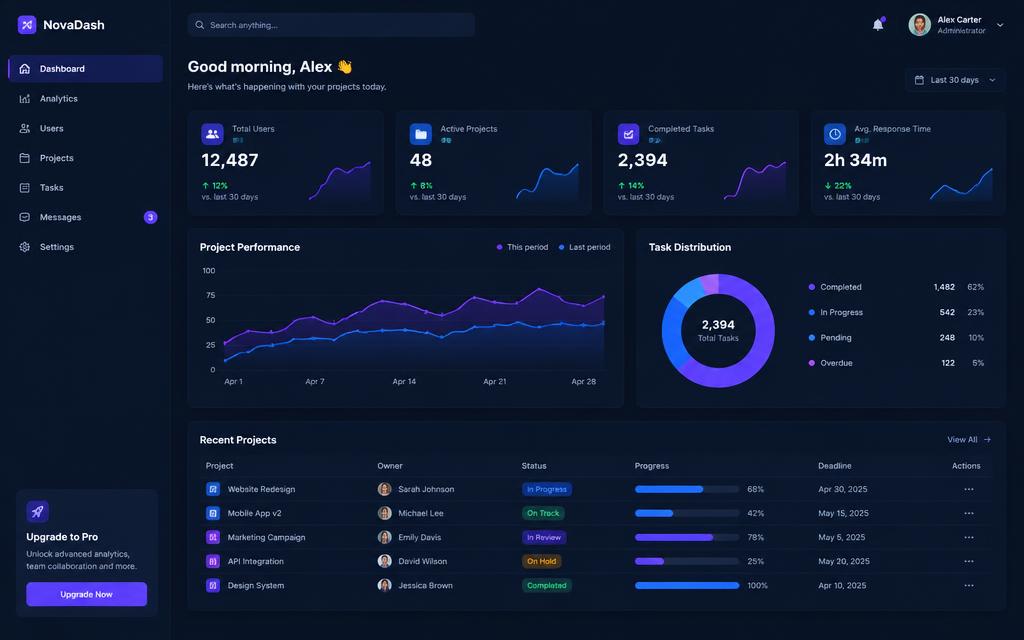Click Michael Lee's avatar
Image resolution: width=1024 pixels, height=640 pixels.
[x=385, y=513]
